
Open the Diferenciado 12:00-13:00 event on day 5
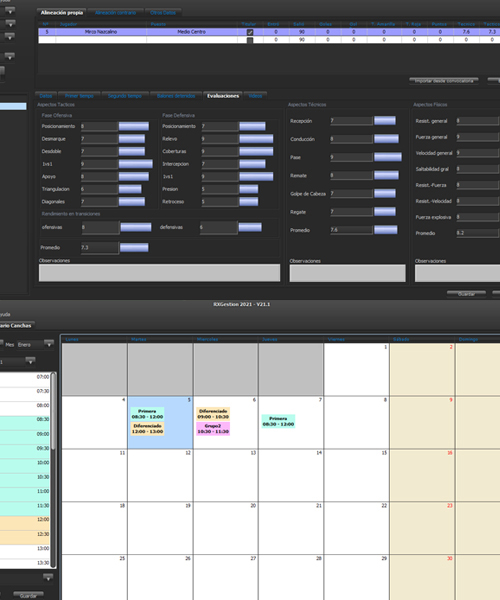pos(147,428)
